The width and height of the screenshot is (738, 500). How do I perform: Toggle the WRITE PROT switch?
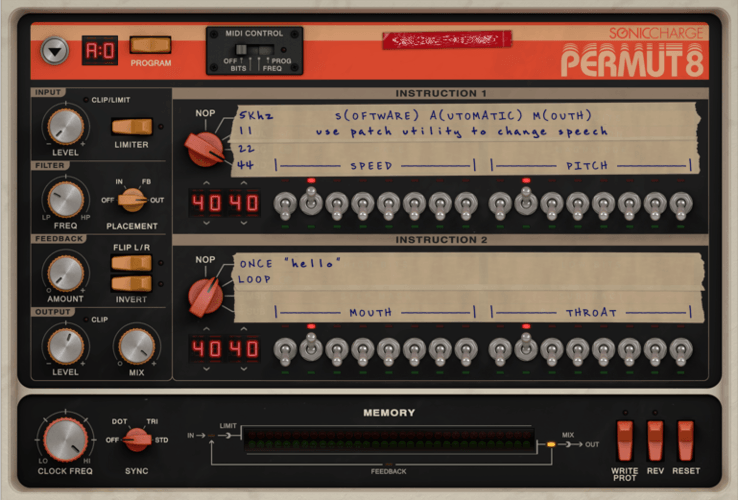(625, 441)
